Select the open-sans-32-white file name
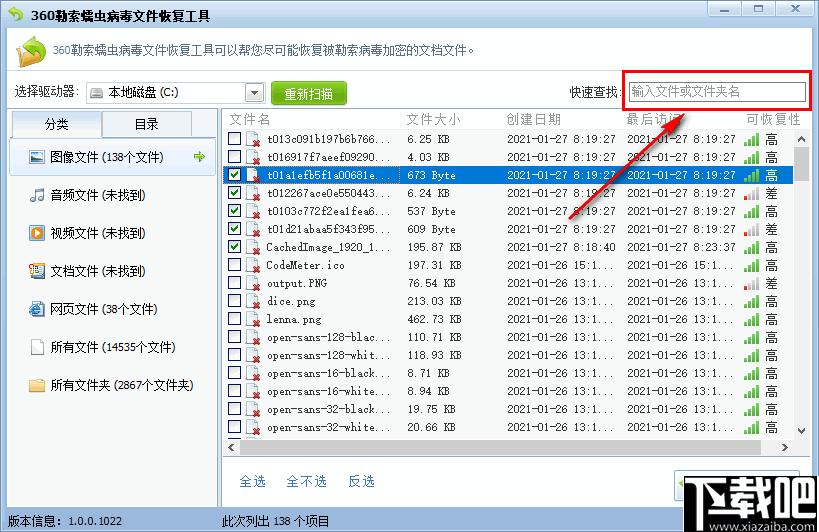This screenshot has width=819, height=532. point(328,428)
